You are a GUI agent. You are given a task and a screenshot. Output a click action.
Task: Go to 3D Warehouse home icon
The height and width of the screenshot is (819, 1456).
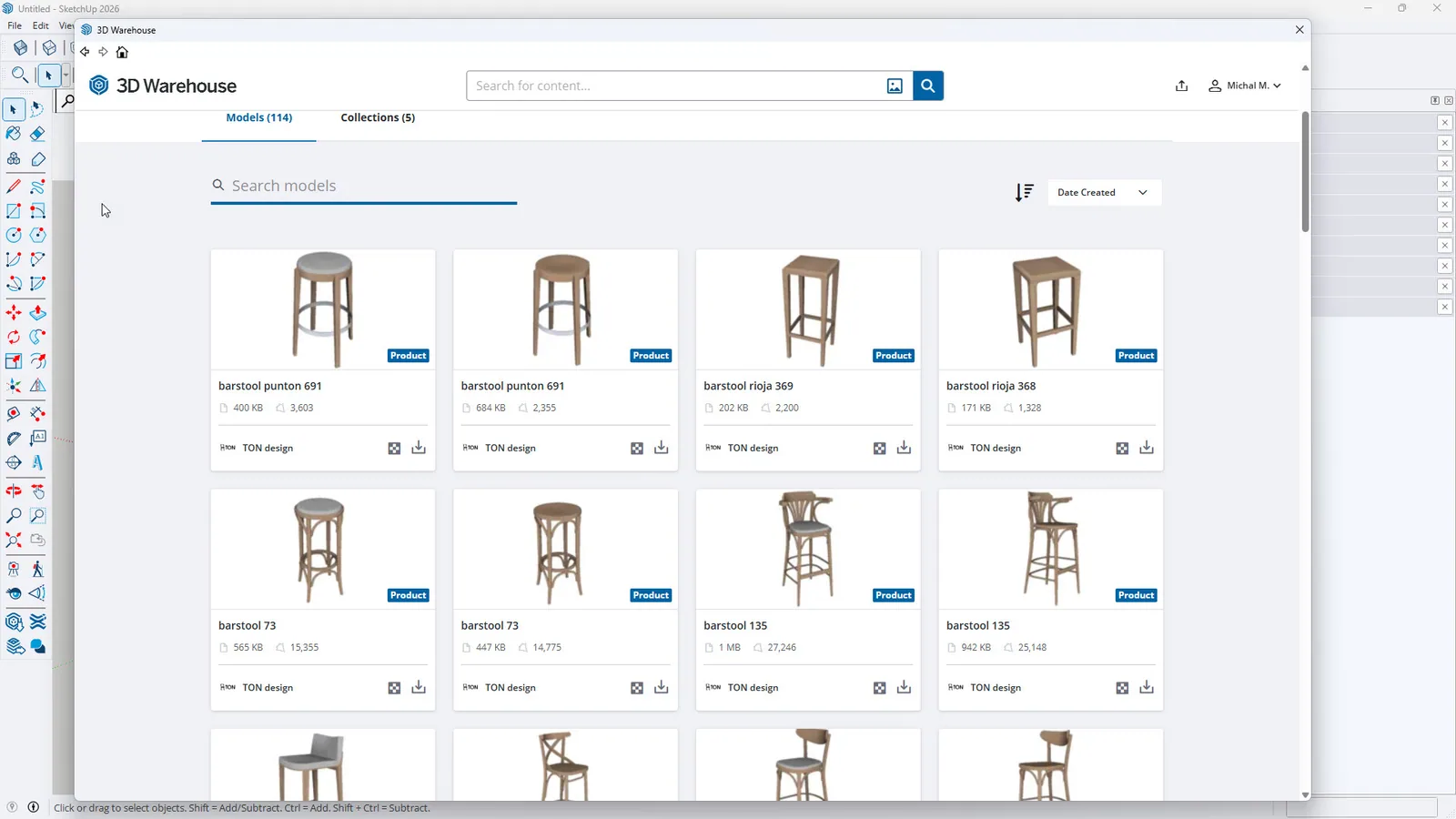click(122, 52)
